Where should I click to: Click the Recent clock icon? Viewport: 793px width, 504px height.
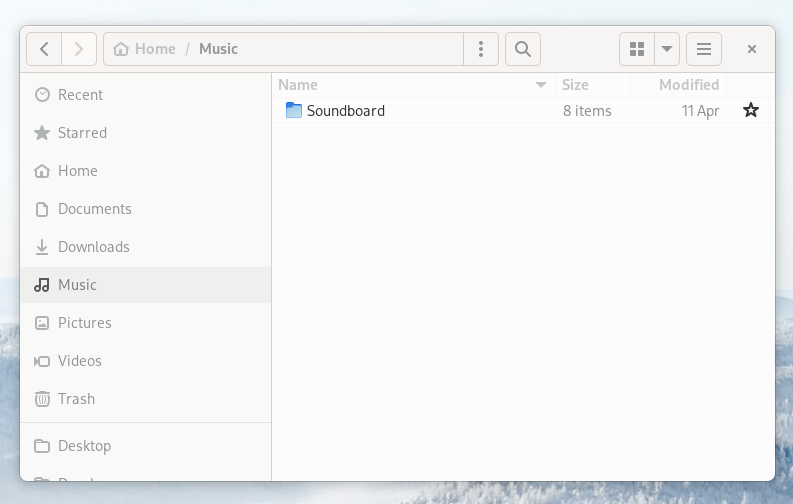point(42,95)
